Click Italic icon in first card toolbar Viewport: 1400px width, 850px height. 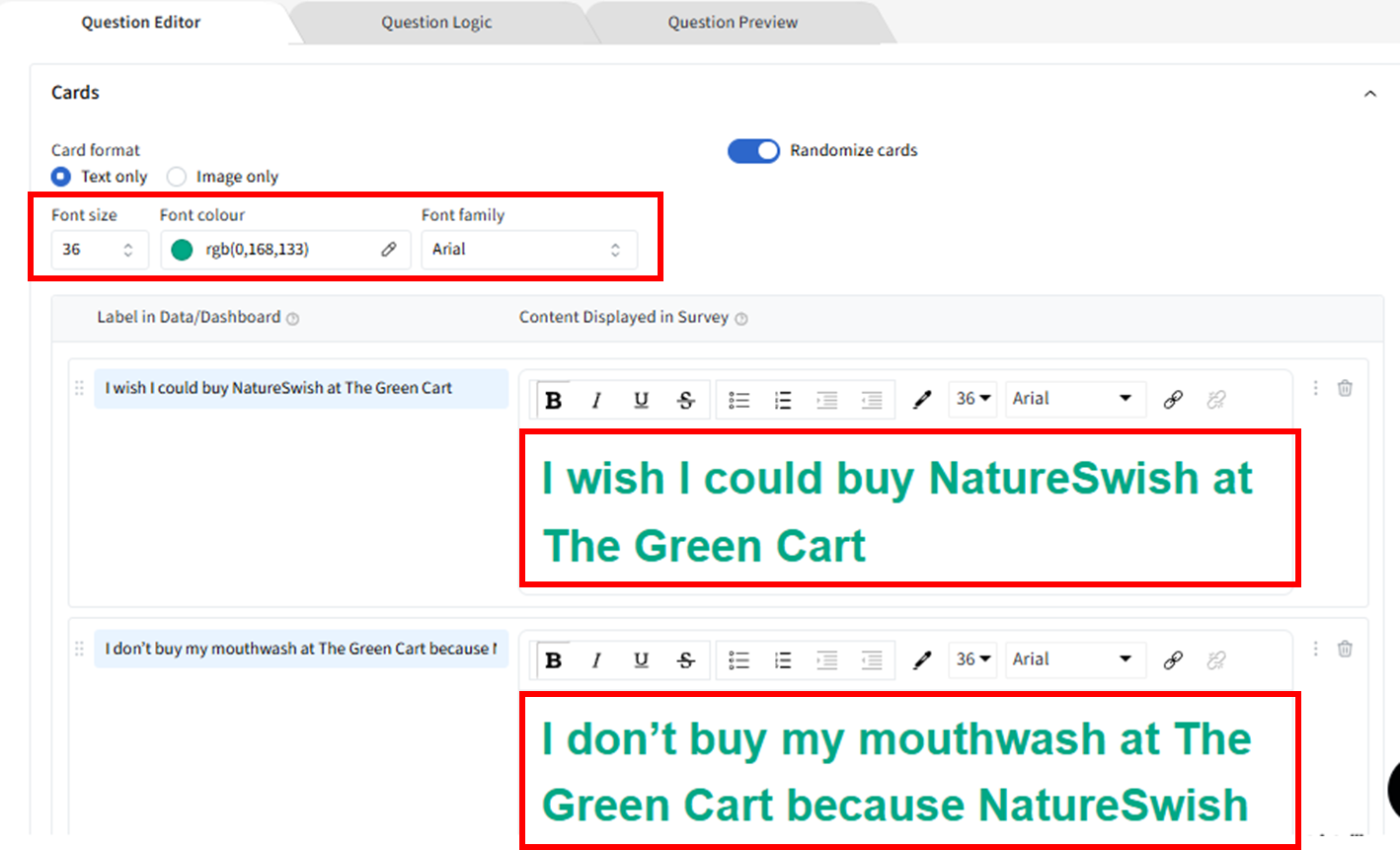click(x=596, y=400)
